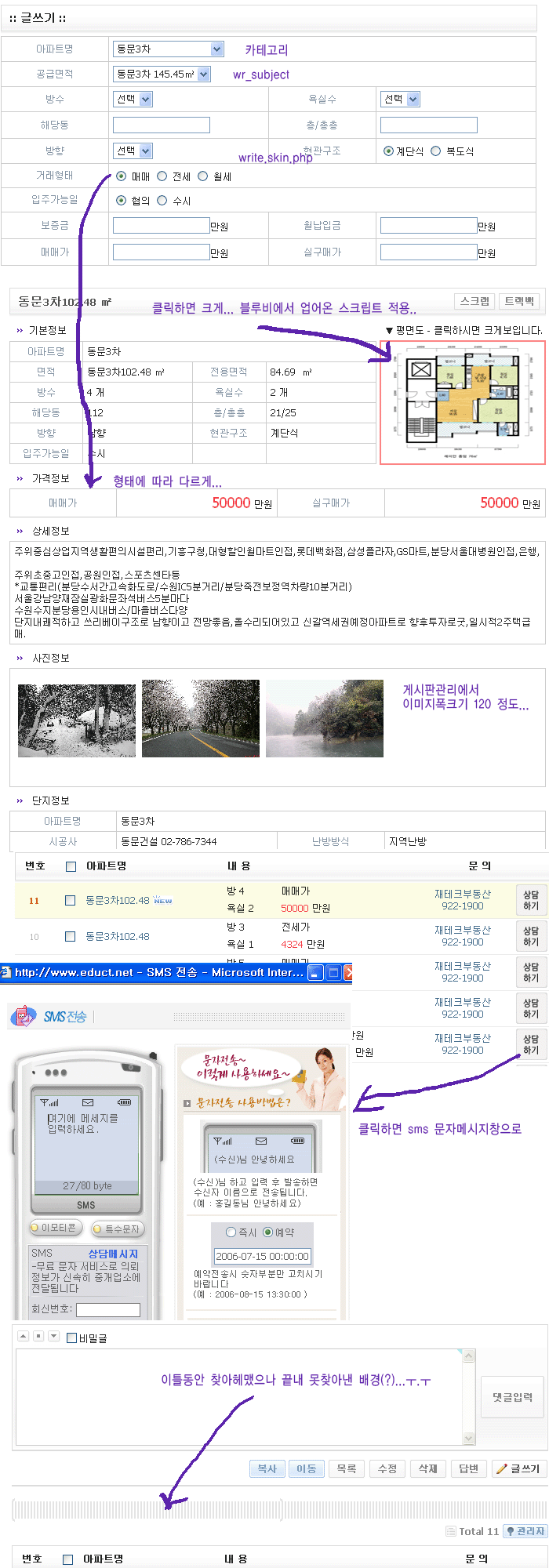549x1568 pixels.
Task: Click the 답변 button
Action: [469, 1468]
